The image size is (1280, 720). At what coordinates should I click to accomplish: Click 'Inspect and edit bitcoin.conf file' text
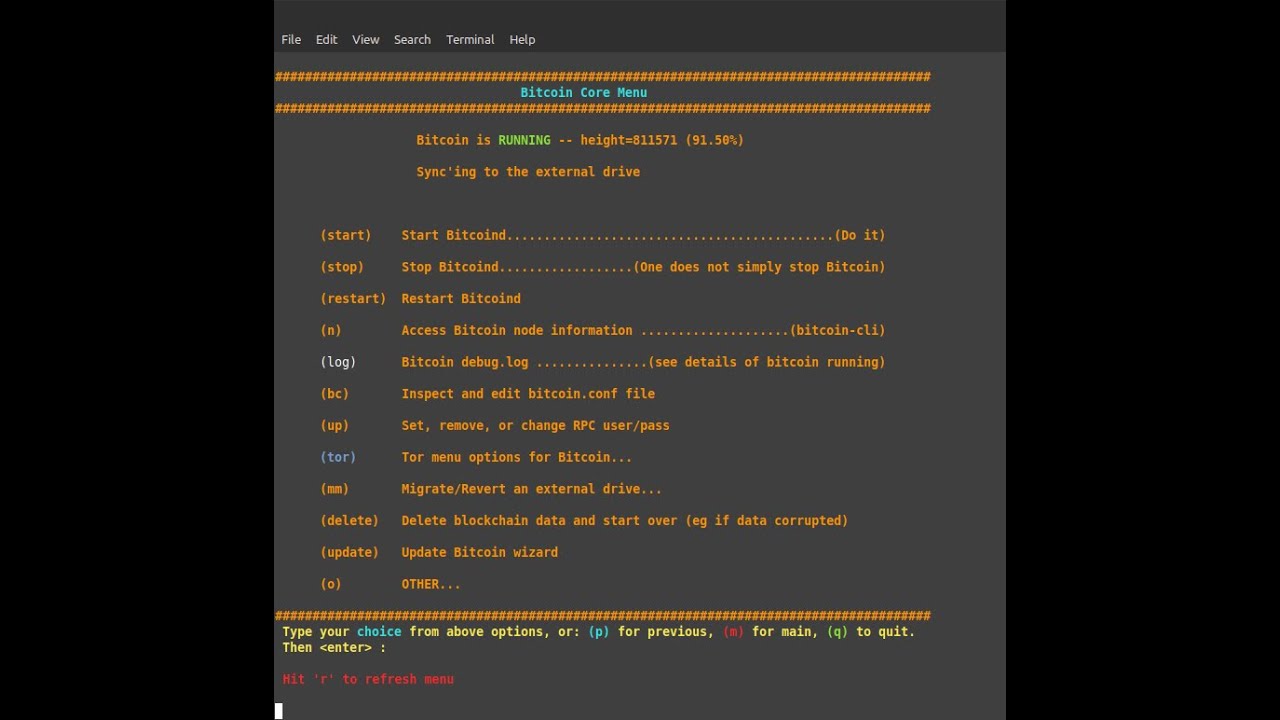pyautogui.click(x=528, y=394)
